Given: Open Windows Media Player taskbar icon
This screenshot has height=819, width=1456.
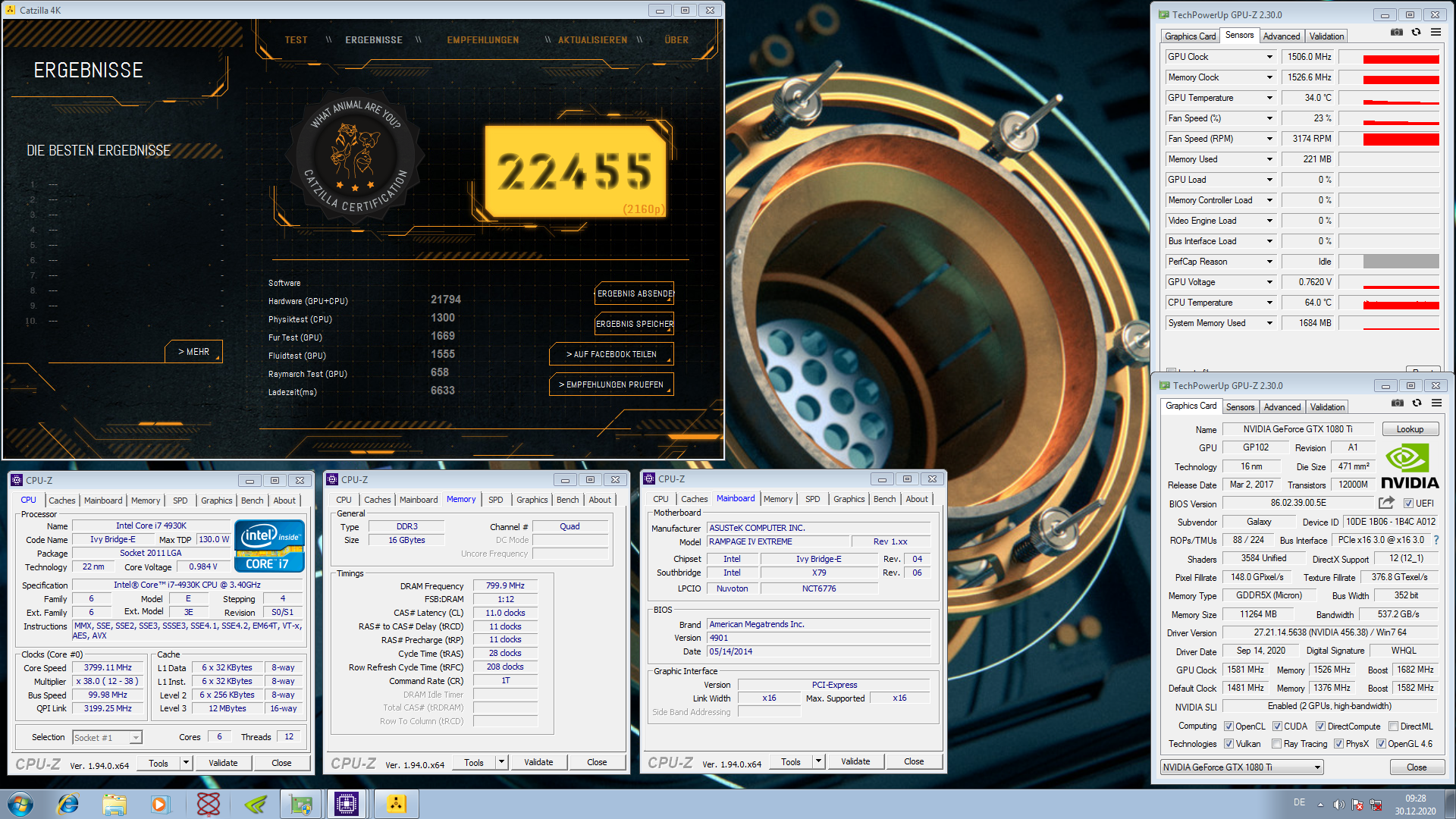Looking at the screenshot, I should [x=160, y=804].
